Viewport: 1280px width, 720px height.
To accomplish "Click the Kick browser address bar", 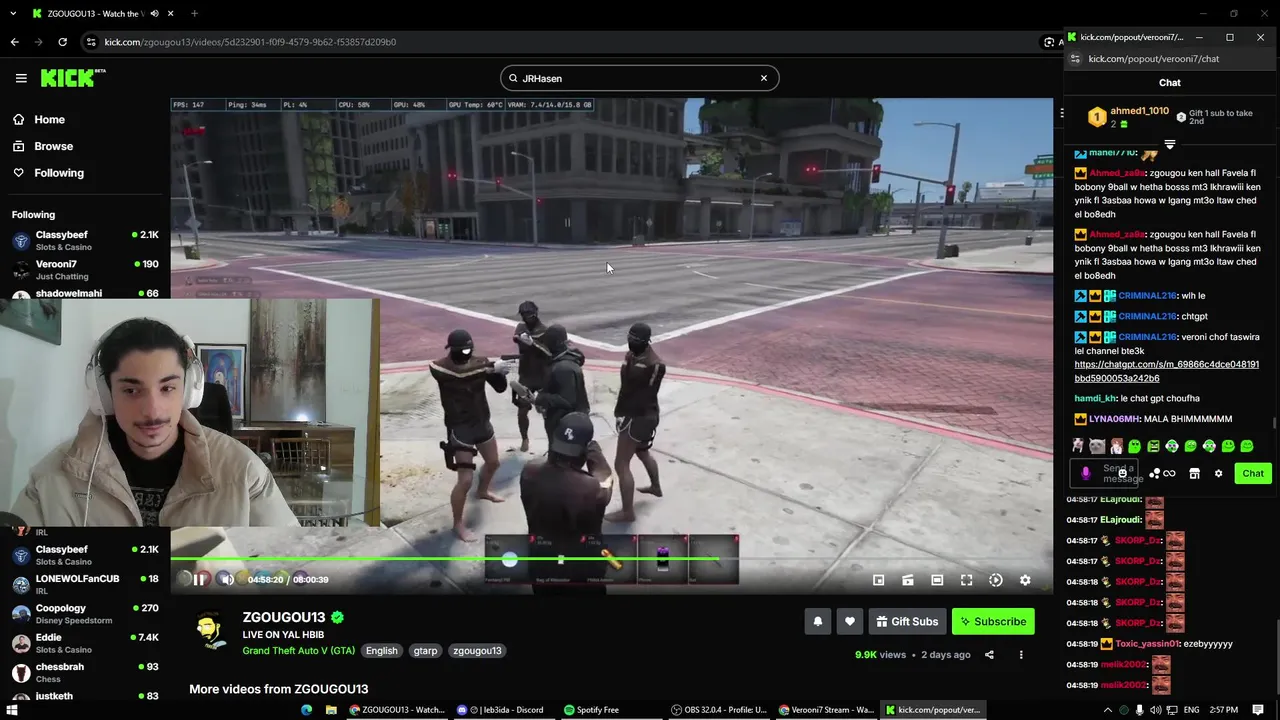I will 560,42.
